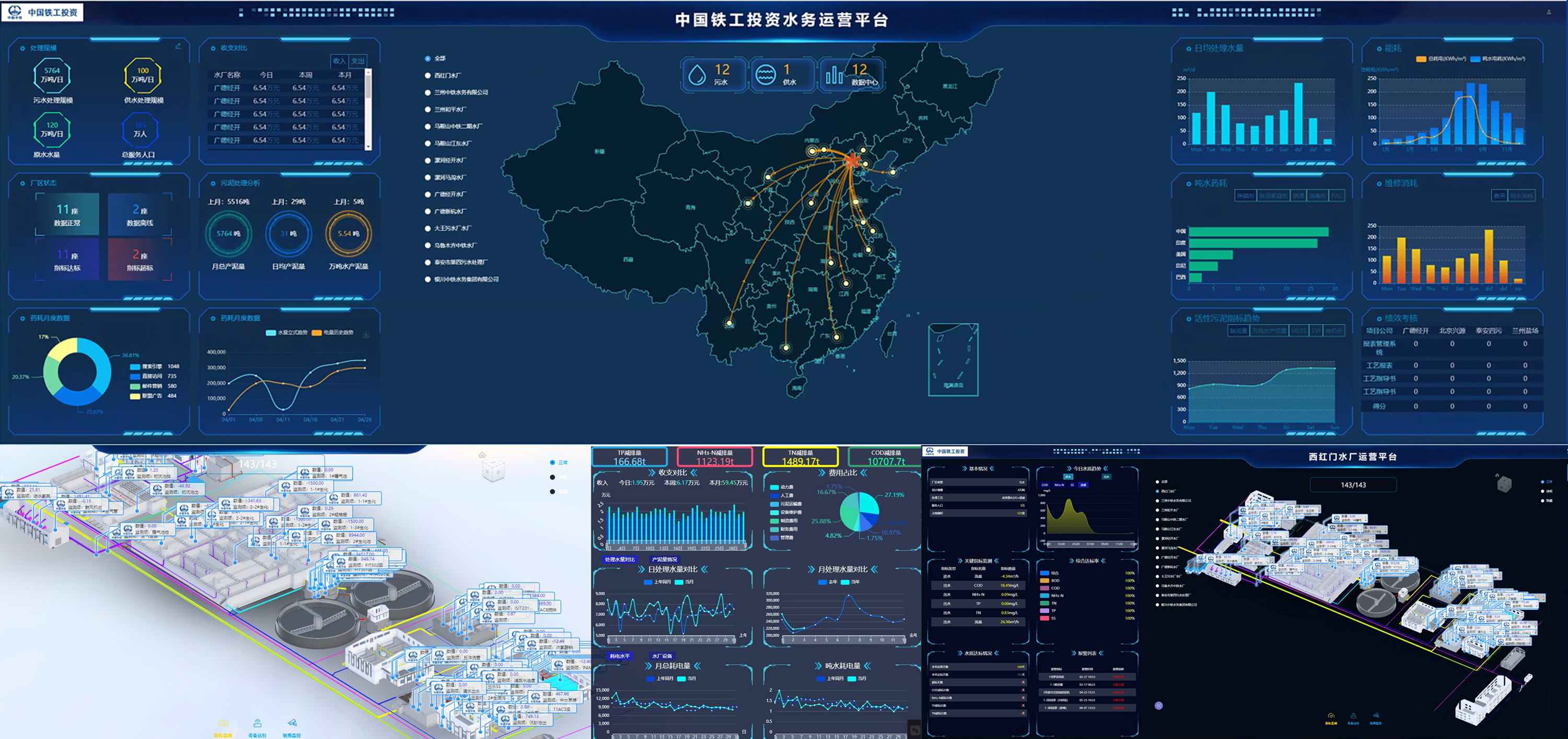Image resolution: width=1568 pixels, height=739 pixels.
Task: Switch to the MLSS tab in 活性污泥指标趋势
Action: coord(1298,331)
